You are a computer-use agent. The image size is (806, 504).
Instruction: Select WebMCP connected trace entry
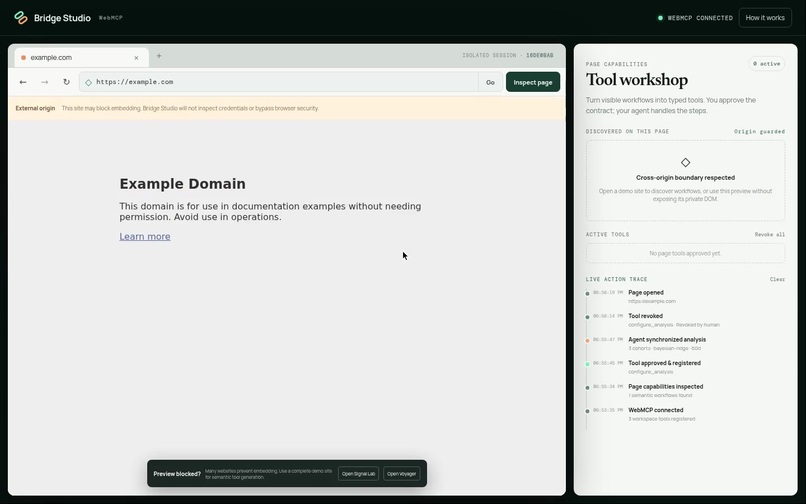click(685, 414)
